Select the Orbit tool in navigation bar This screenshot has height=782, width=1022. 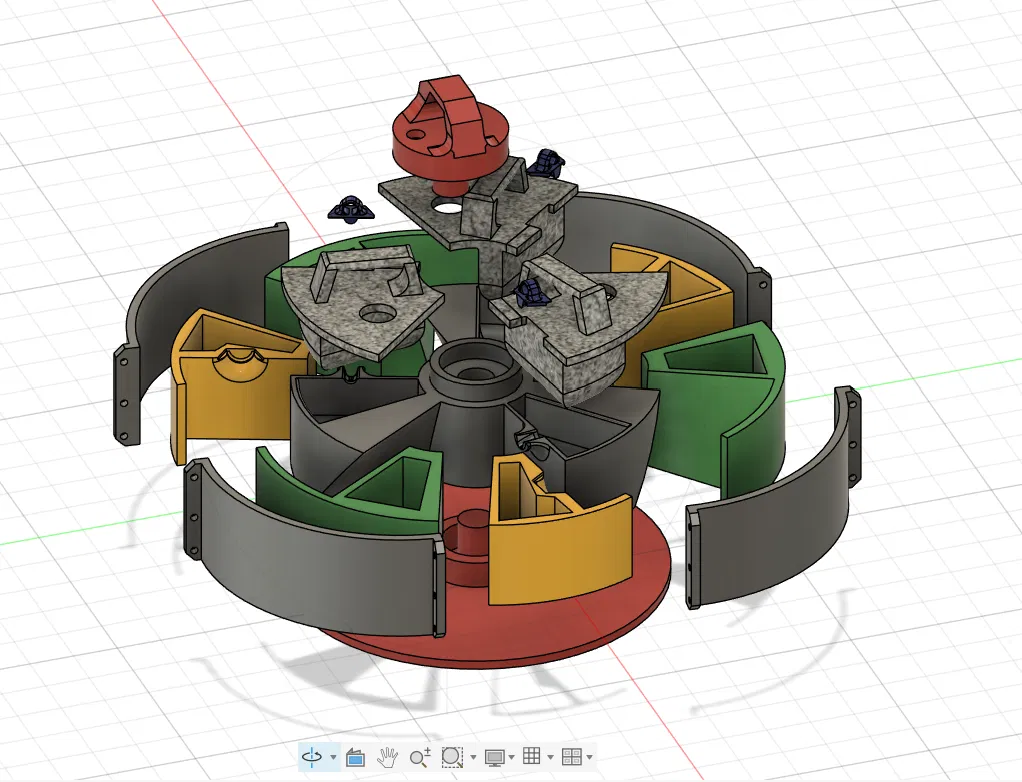pos(312,757)
